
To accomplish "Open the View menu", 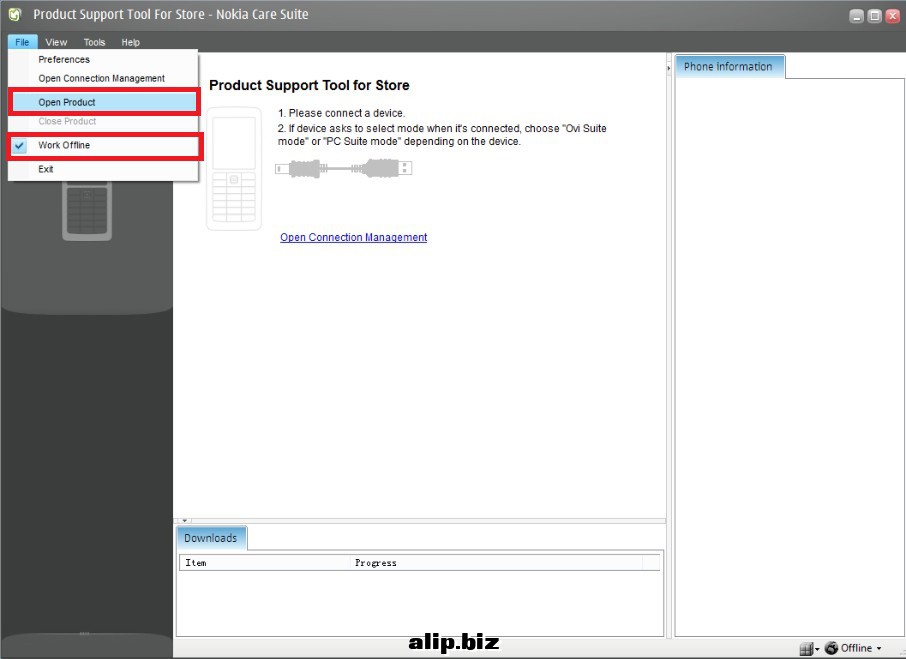I will [x=56, y=42].
